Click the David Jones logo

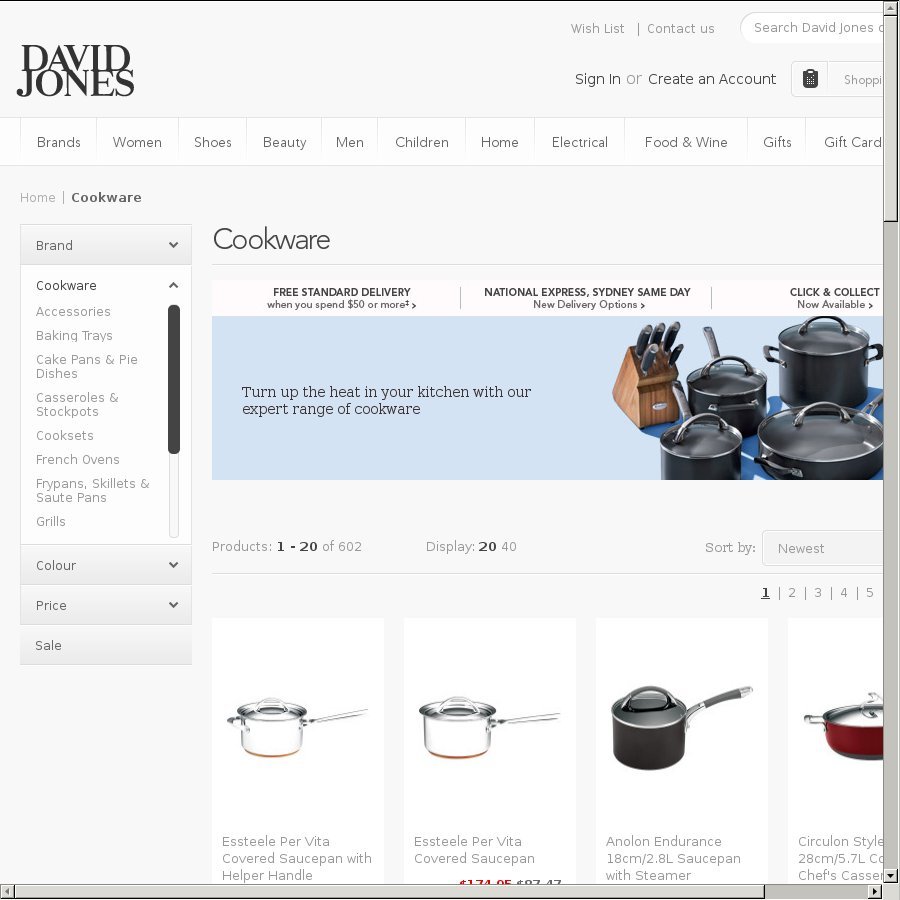click(x=75, y=71)
